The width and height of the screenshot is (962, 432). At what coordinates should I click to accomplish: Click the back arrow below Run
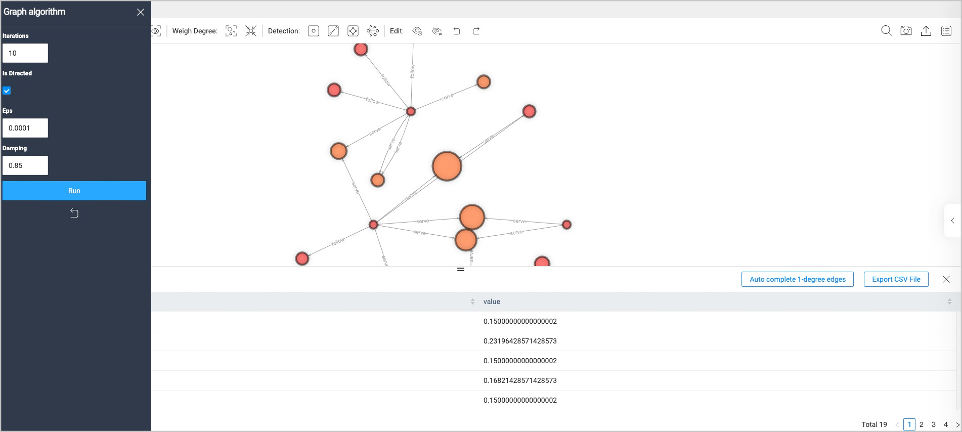[74, 213]
